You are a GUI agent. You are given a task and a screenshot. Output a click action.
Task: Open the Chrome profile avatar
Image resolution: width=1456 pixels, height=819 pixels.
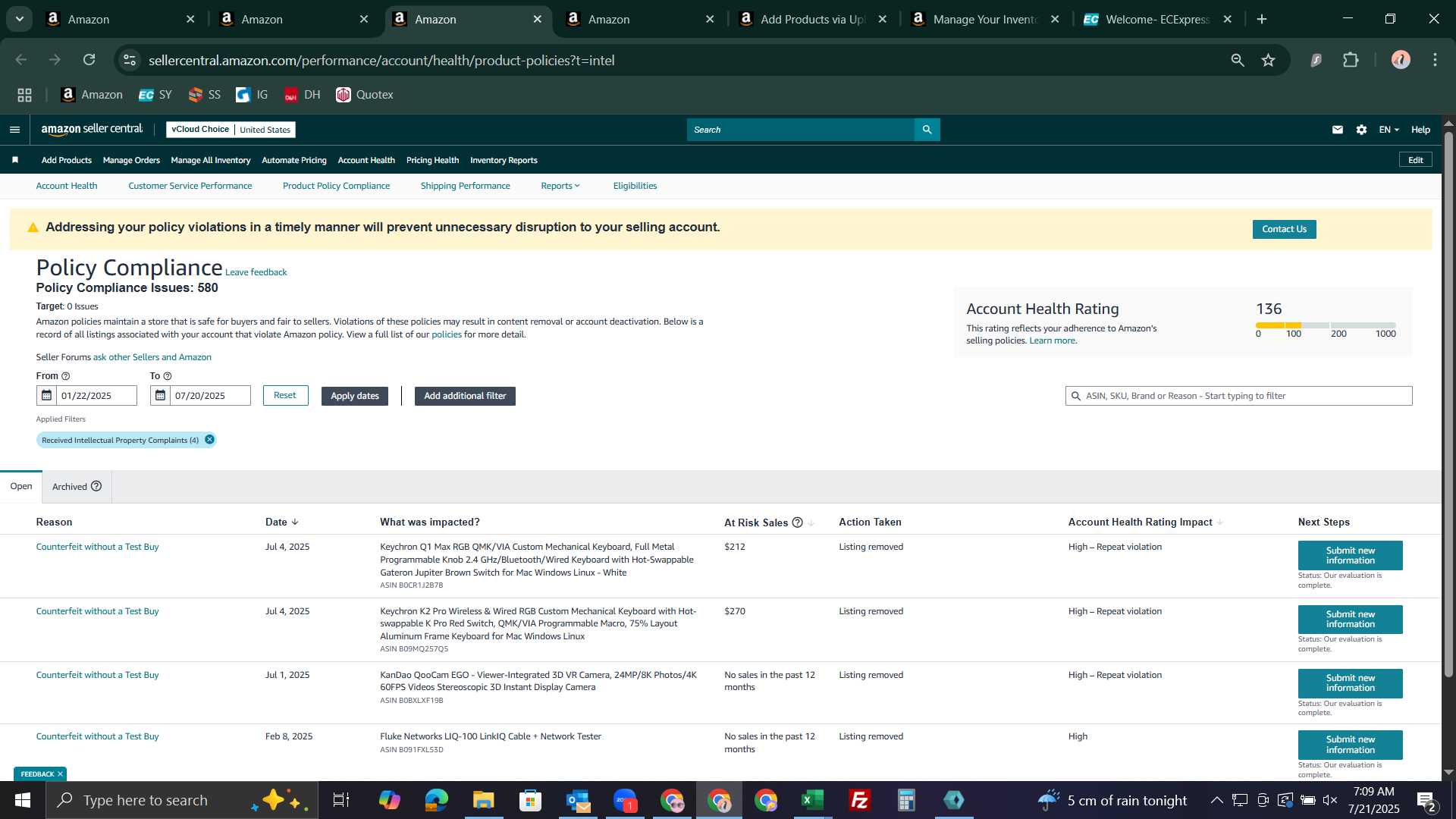click(x=1401, y=60)
